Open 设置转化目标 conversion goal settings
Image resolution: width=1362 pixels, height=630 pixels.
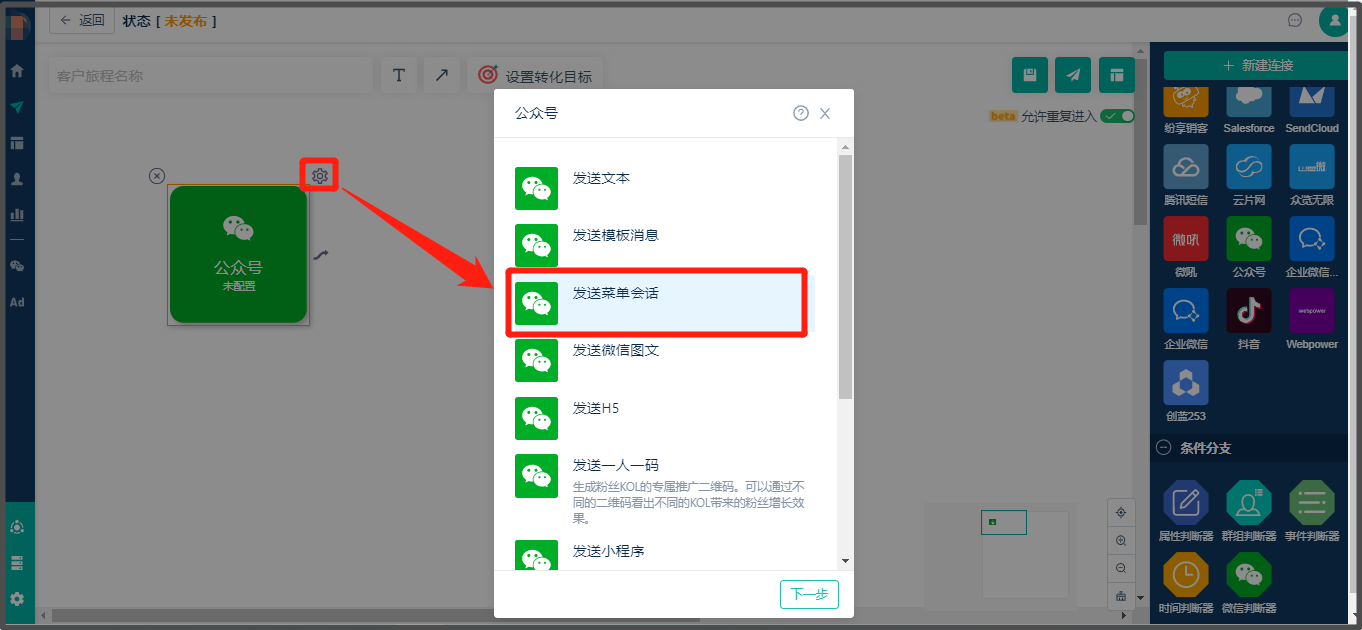[x=535, y=75]
